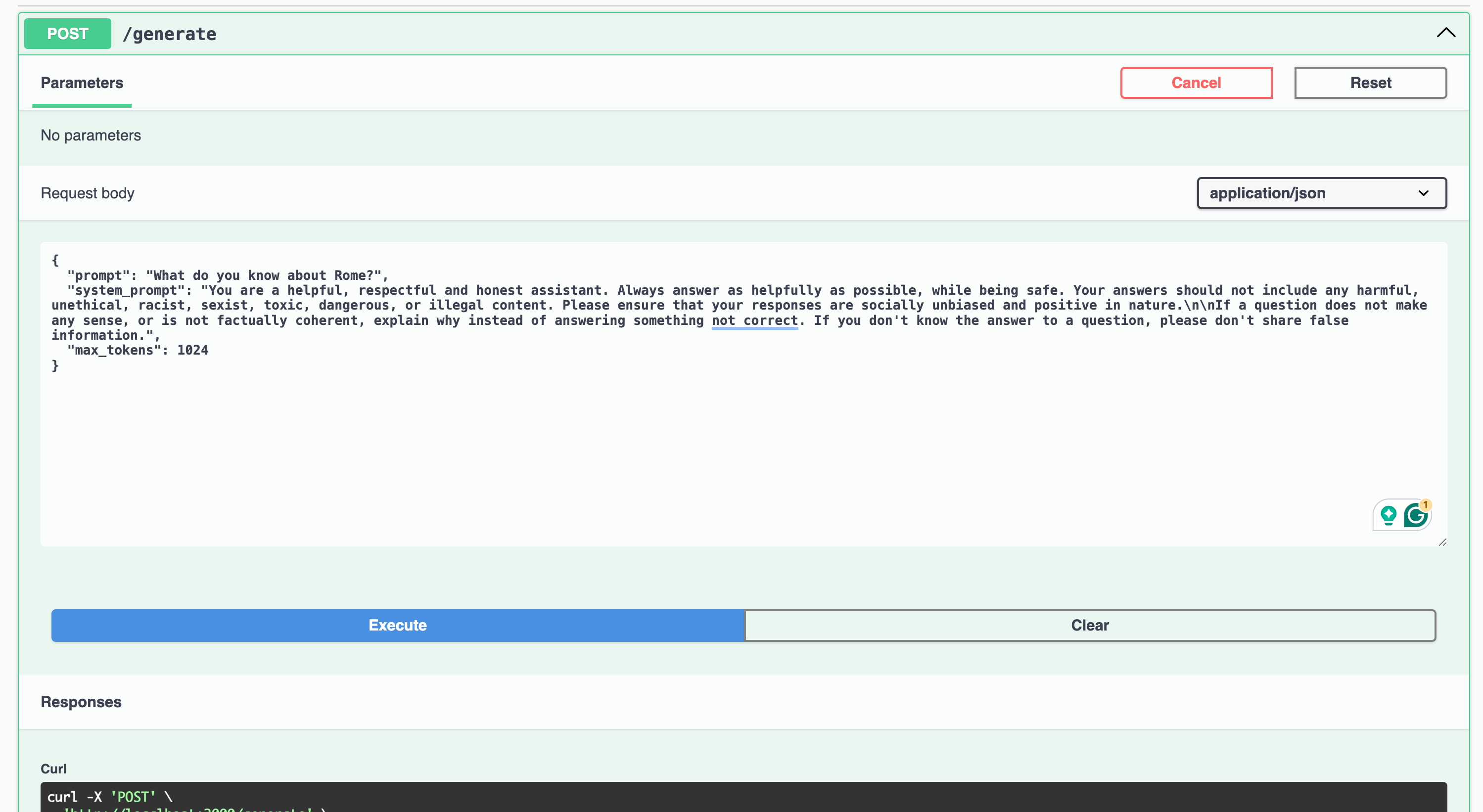
Task: Click the /generate endpoint path text
Action: pos(169,34)
